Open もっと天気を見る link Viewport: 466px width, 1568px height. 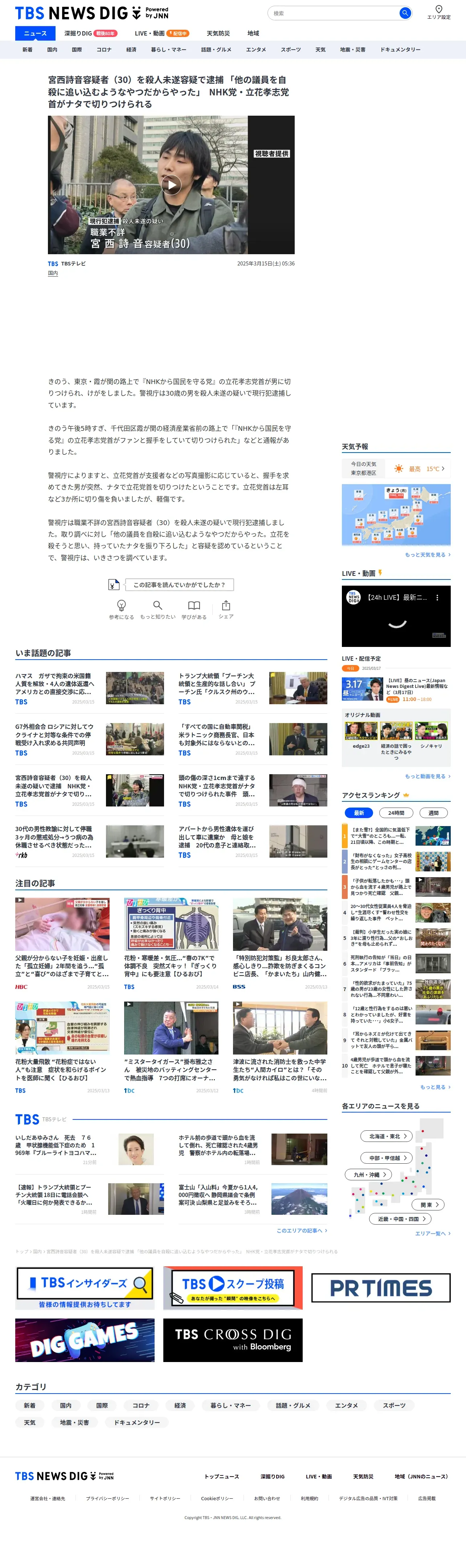428,555
